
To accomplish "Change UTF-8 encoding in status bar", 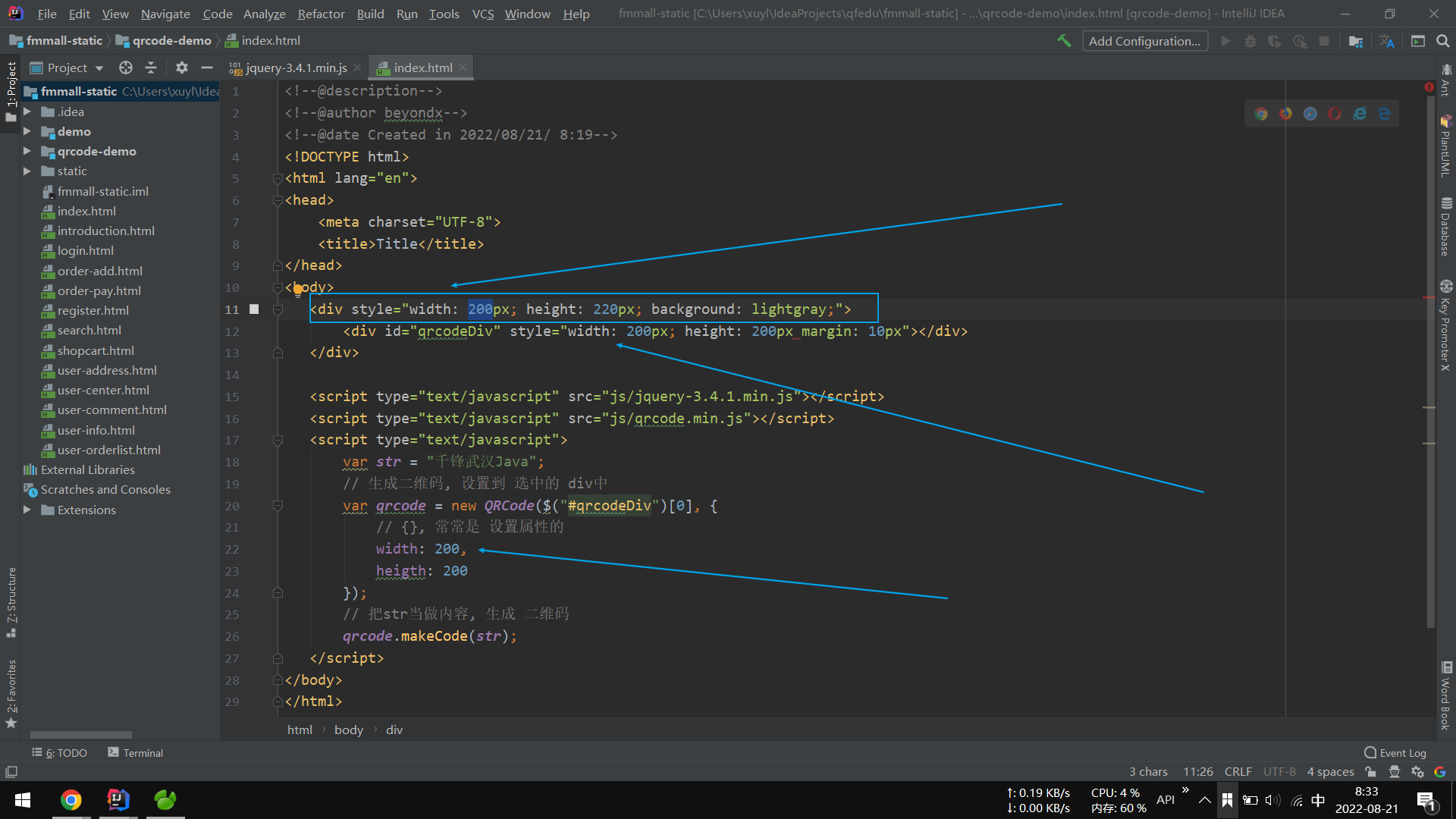I will point(1279,772).
